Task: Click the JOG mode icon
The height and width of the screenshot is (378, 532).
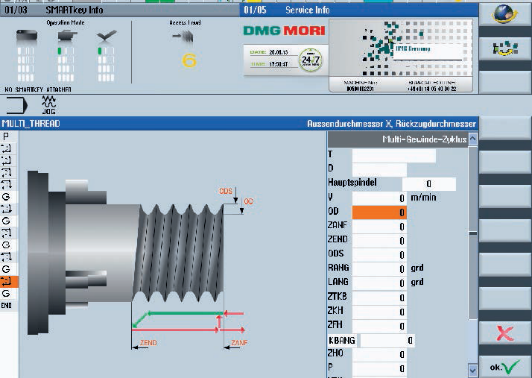Action: (49, 105)
